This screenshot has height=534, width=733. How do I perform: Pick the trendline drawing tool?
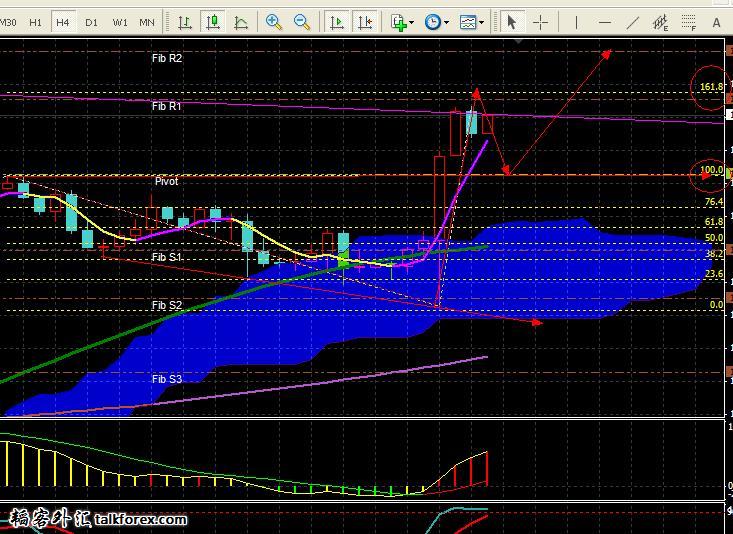[x=631, y=21]
